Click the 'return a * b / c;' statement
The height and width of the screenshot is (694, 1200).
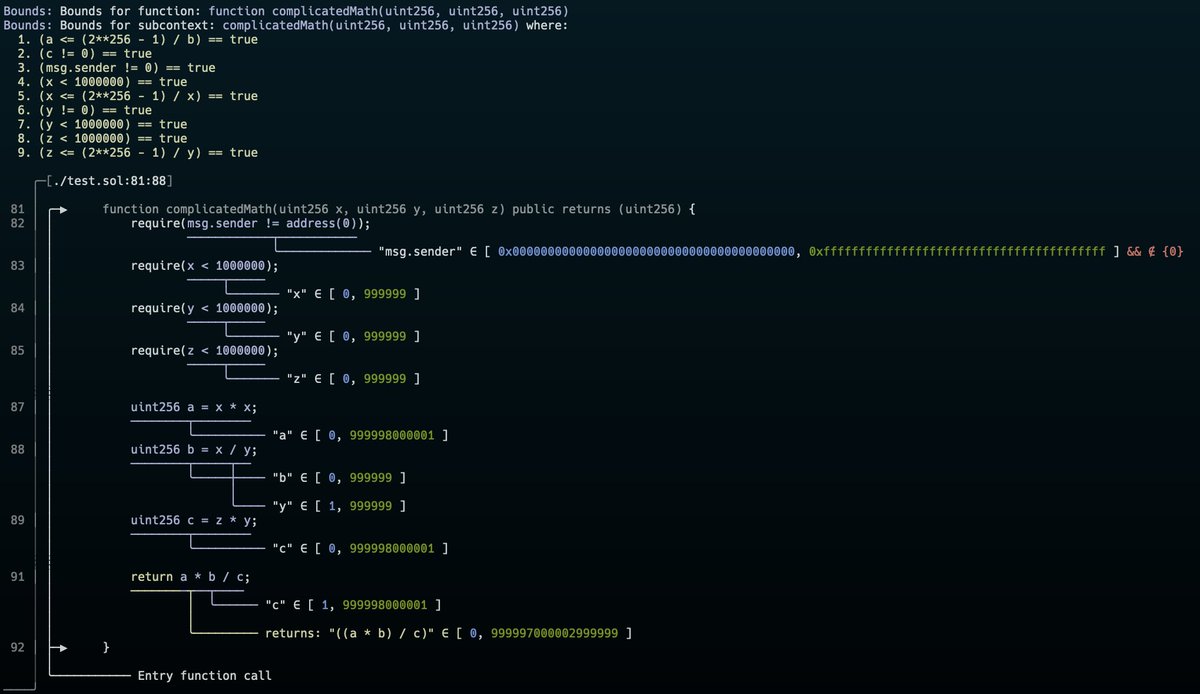[x=190, y=577]
